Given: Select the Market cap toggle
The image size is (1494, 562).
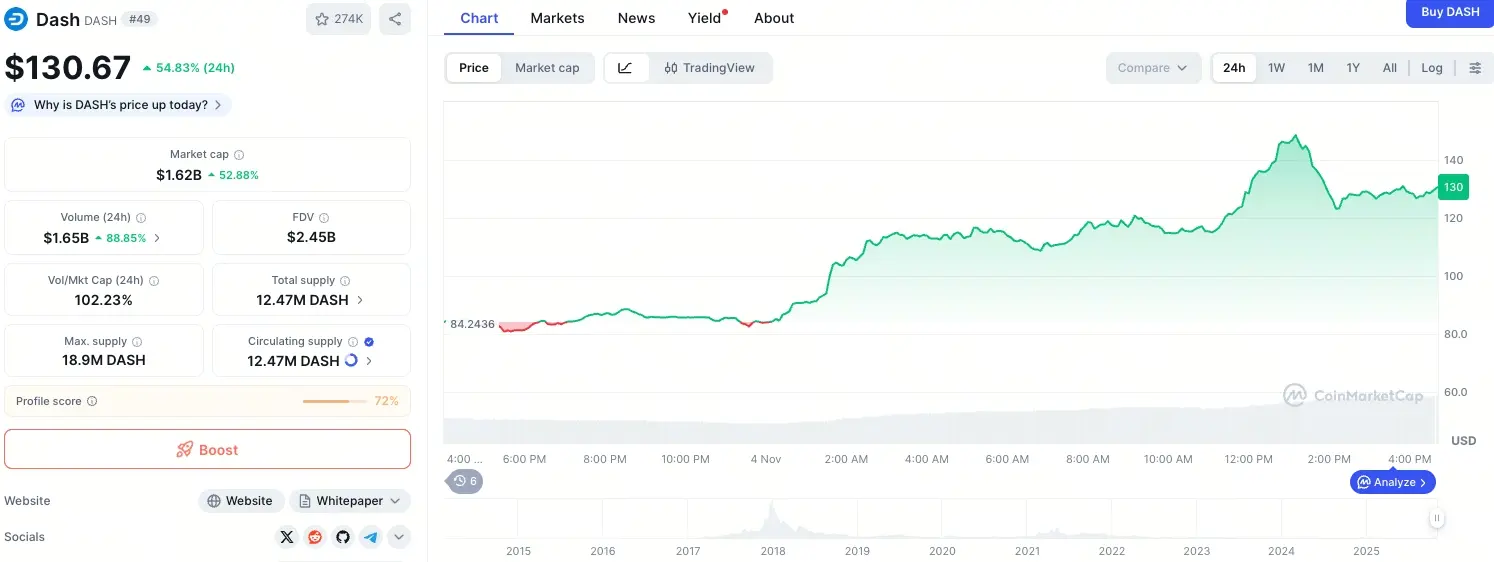Looking at the screenshot, I should [x=547, y=68].
